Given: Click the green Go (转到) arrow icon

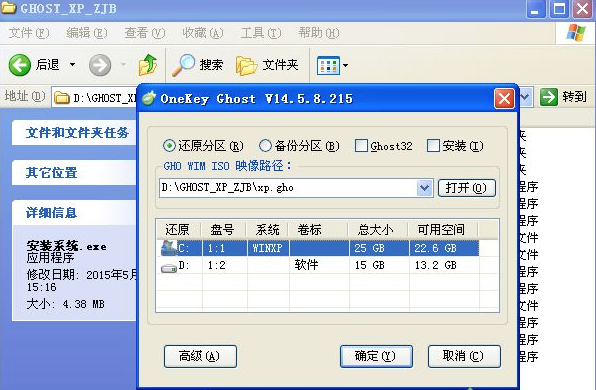Looking at the screenshot, I should [x=548, y=97].
